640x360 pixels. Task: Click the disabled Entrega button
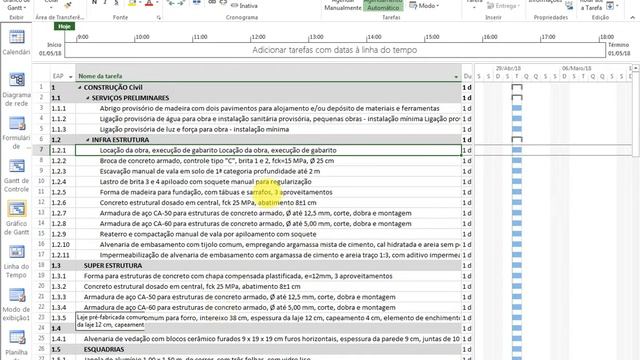point(503,6)
